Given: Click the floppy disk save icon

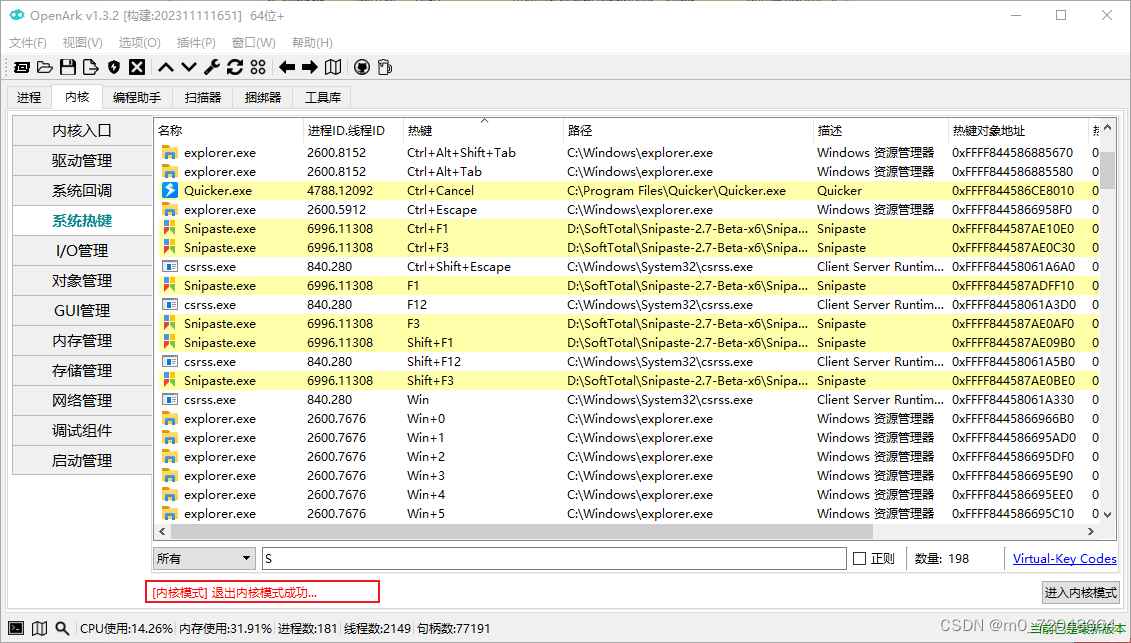Looking at the screenshot, I should point(68,67).
